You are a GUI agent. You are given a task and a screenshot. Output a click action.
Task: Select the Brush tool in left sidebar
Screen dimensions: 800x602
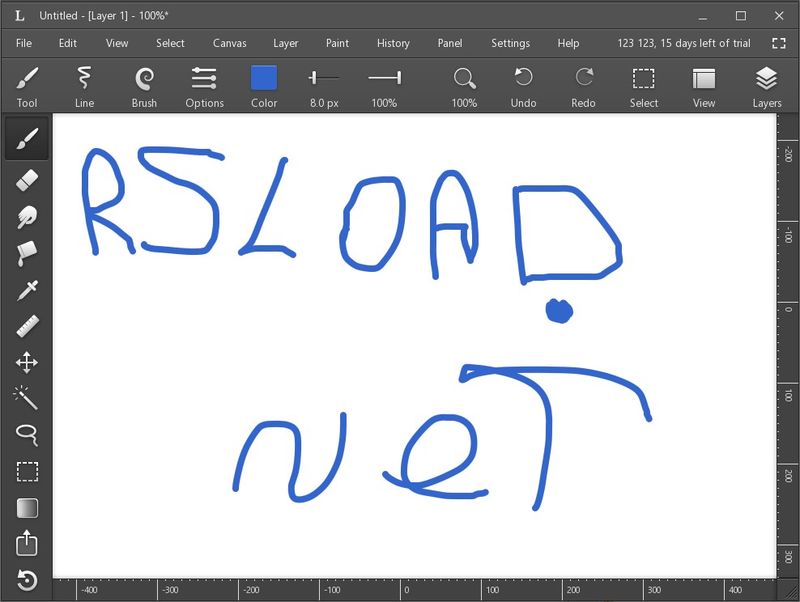pos(27,138)
